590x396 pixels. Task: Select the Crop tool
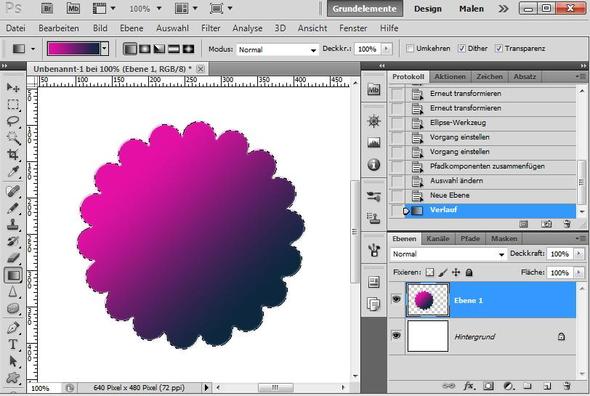(x=13, y=154)
